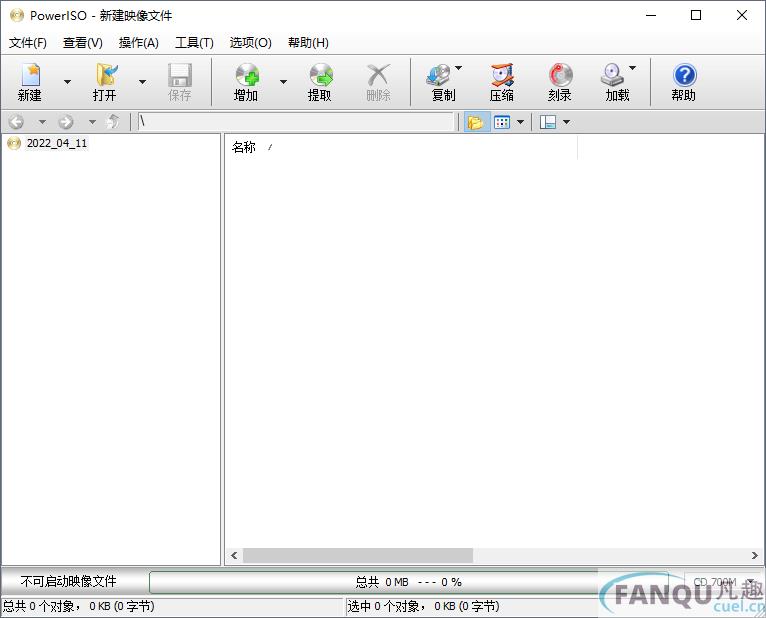The image size is (766, 618).
Task: Open the 文件(F) menu
Action: (28, 43)
